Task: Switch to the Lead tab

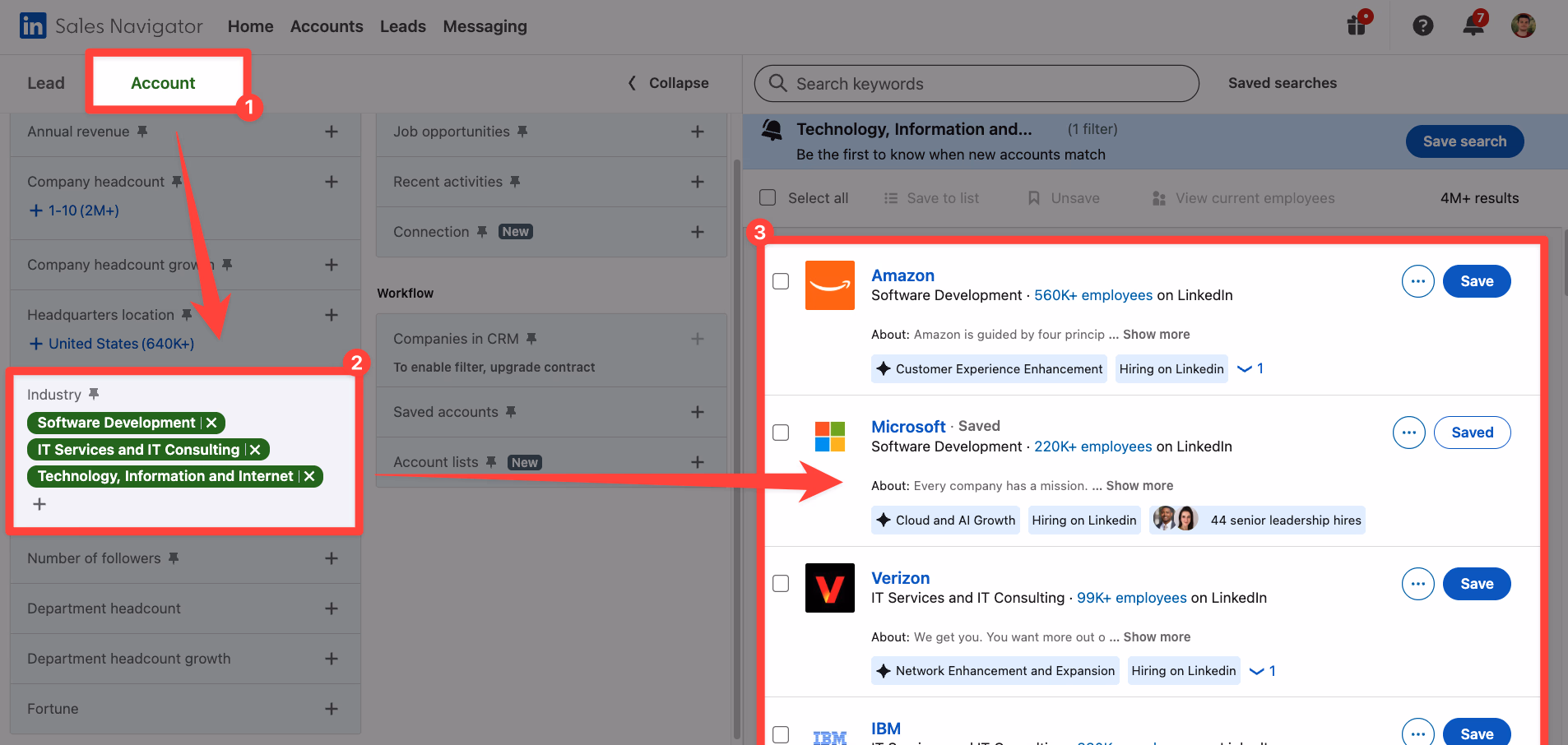Action: 46,83
